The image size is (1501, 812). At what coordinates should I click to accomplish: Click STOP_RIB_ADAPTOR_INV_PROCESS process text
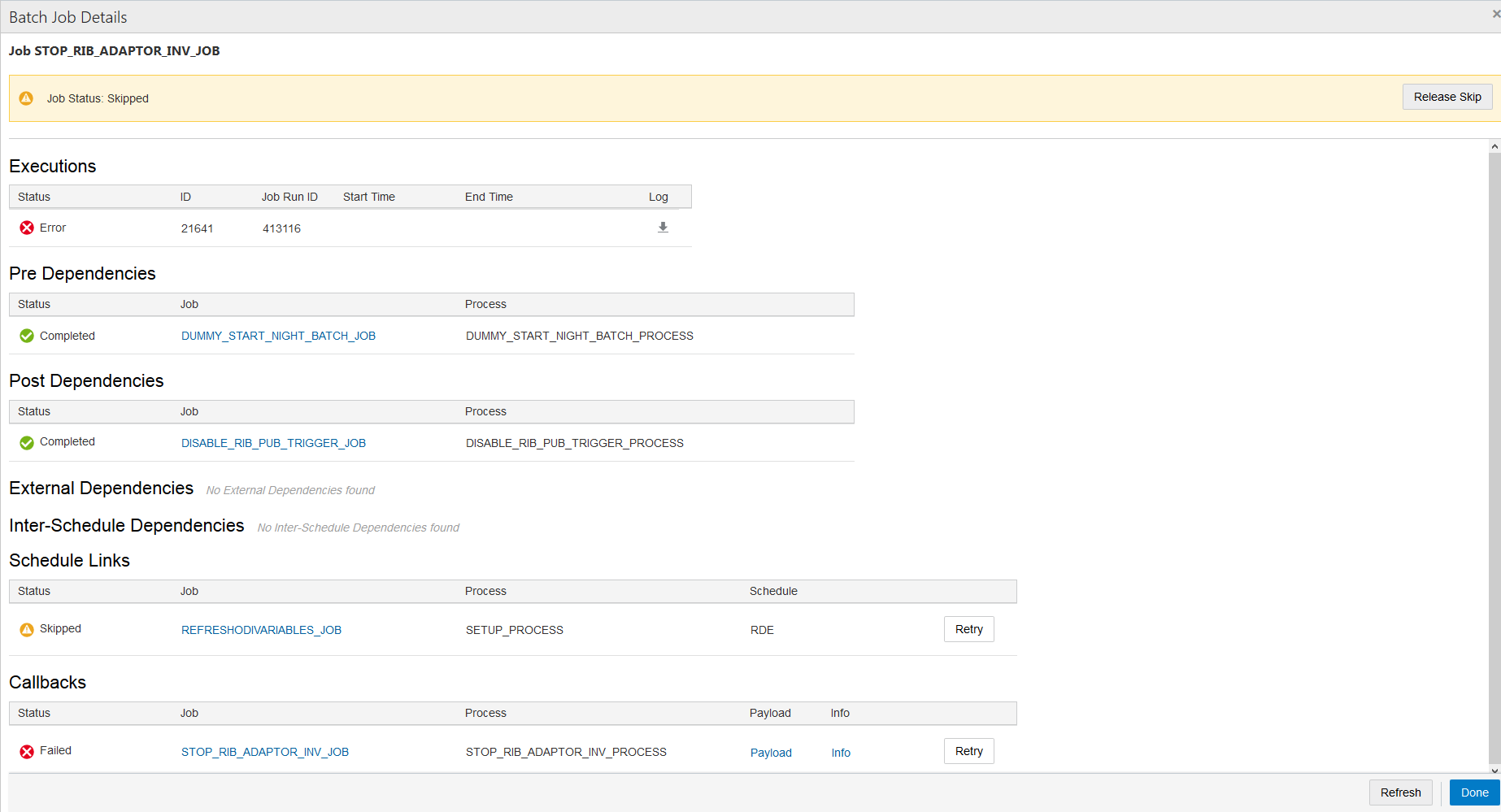pyautogui.click(x=566, y=752)
